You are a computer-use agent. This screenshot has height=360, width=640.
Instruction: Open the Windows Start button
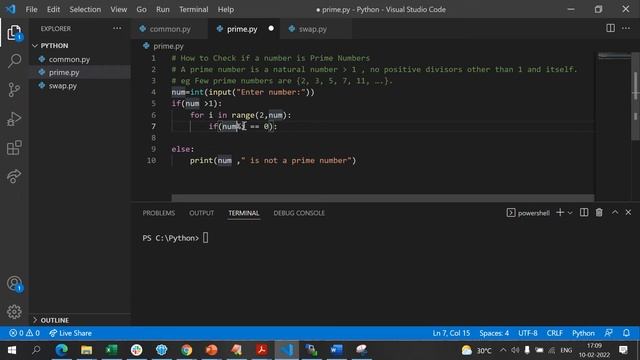pos(12,350)
